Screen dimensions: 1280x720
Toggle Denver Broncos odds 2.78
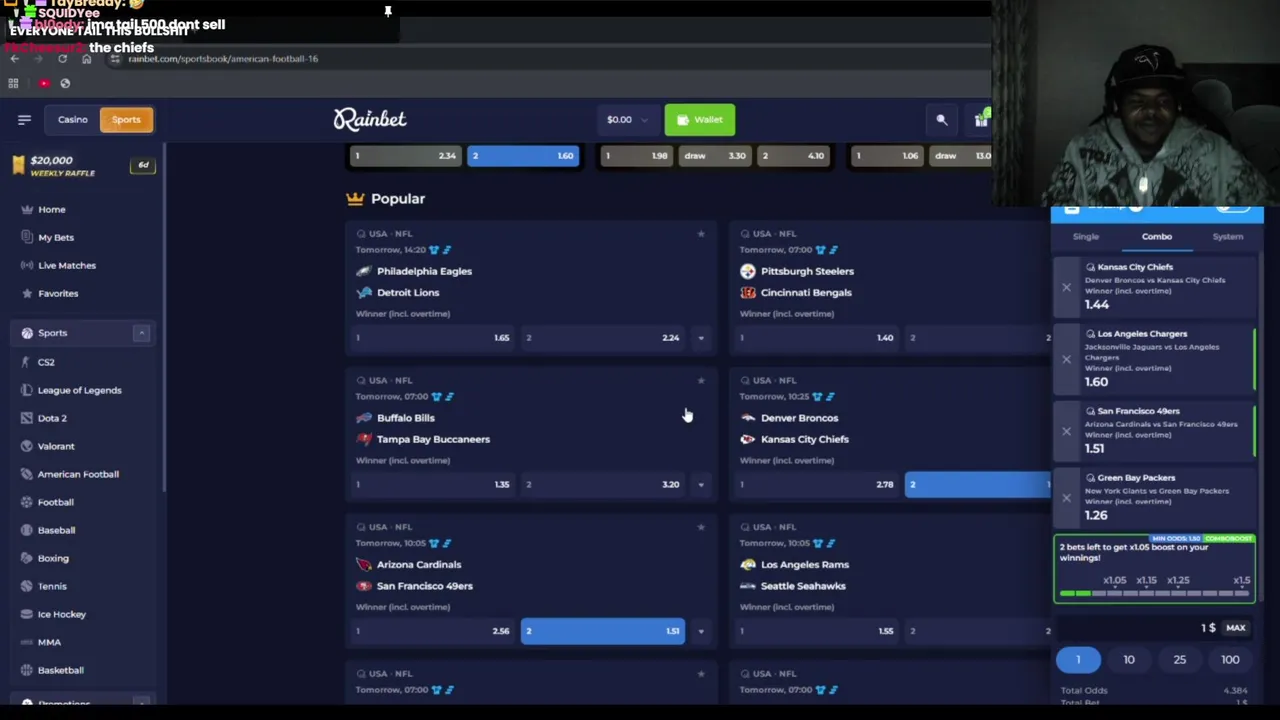(817, 485)
